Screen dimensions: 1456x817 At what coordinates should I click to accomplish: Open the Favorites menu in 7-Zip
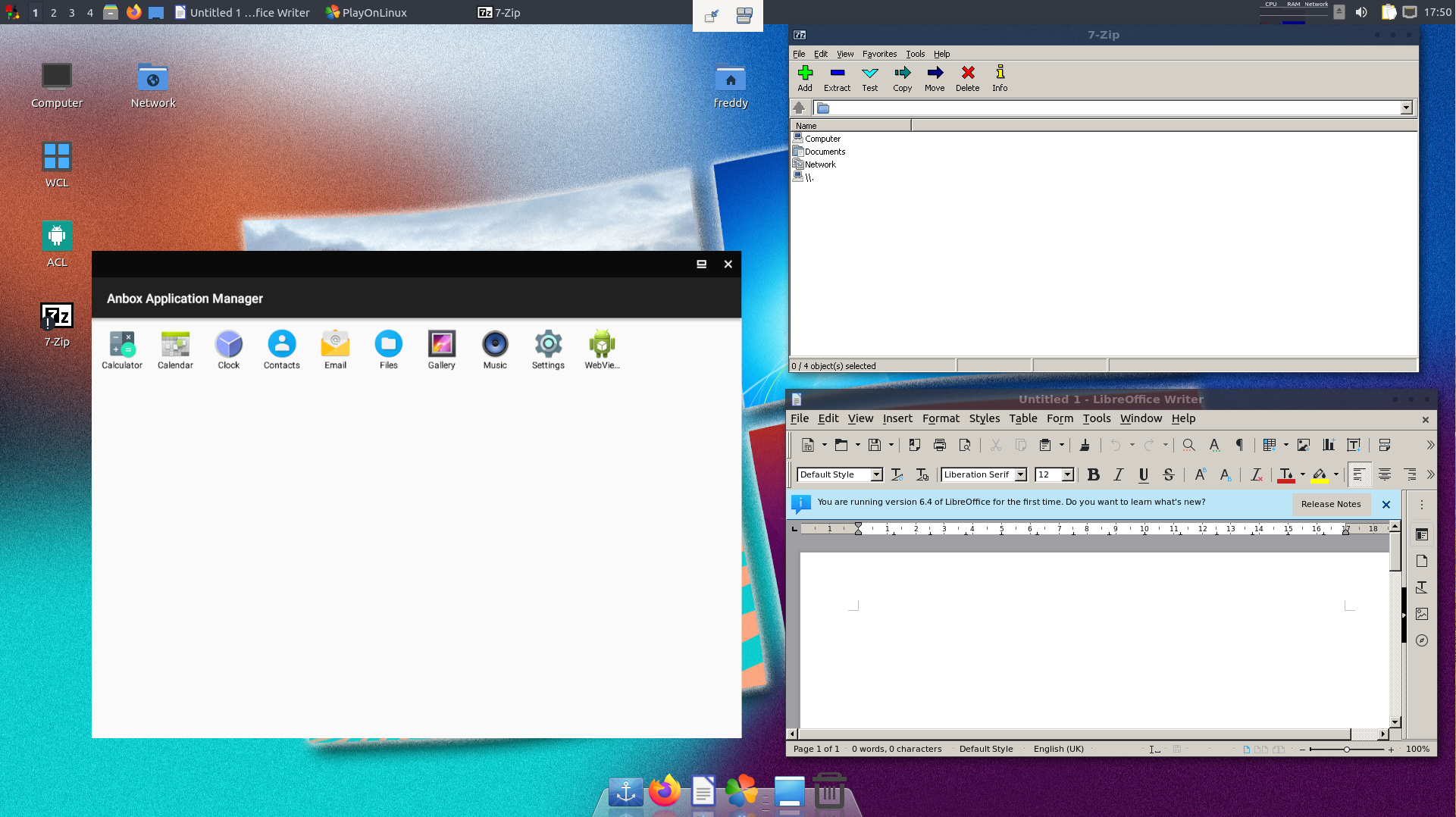[x=879, y=54]
